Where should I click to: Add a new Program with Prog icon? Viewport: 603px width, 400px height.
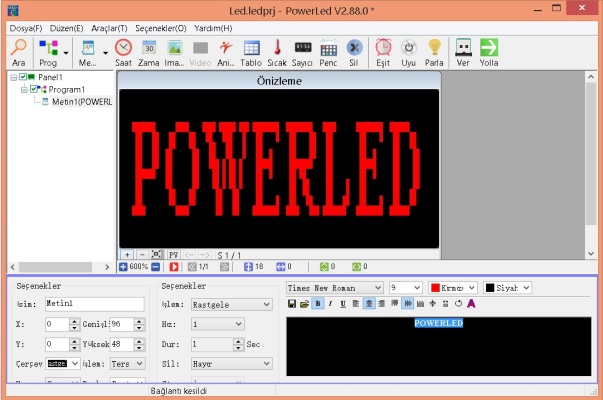tap(48, 53)
